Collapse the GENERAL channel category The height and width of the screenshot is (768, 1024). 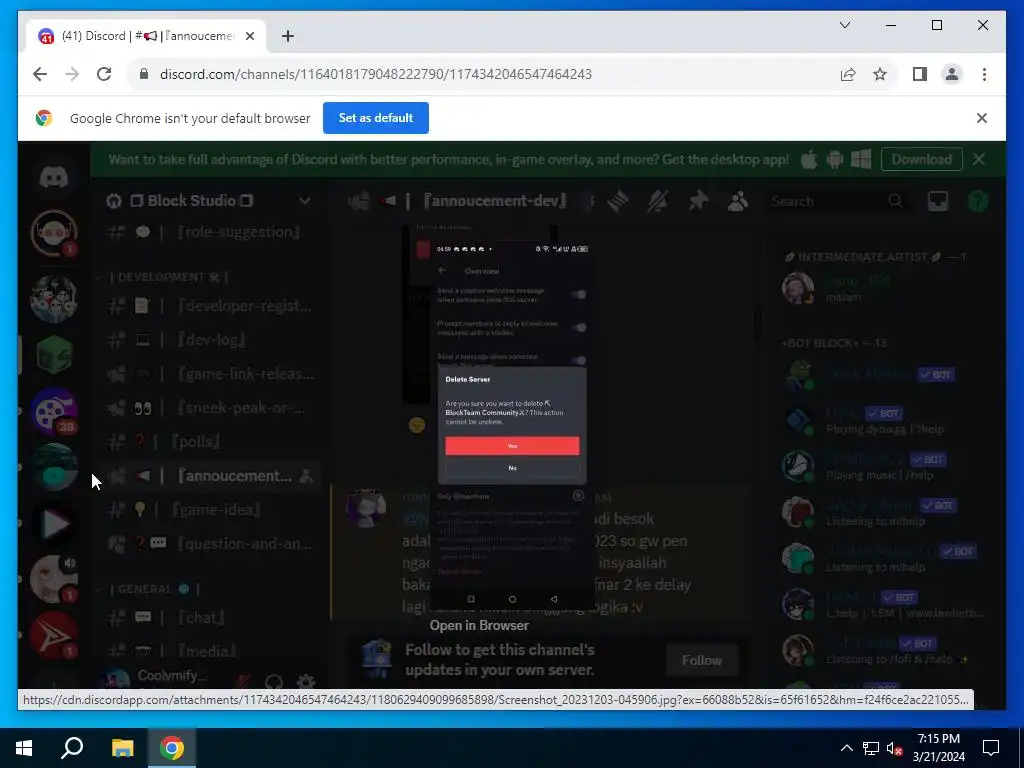[154, 589]
